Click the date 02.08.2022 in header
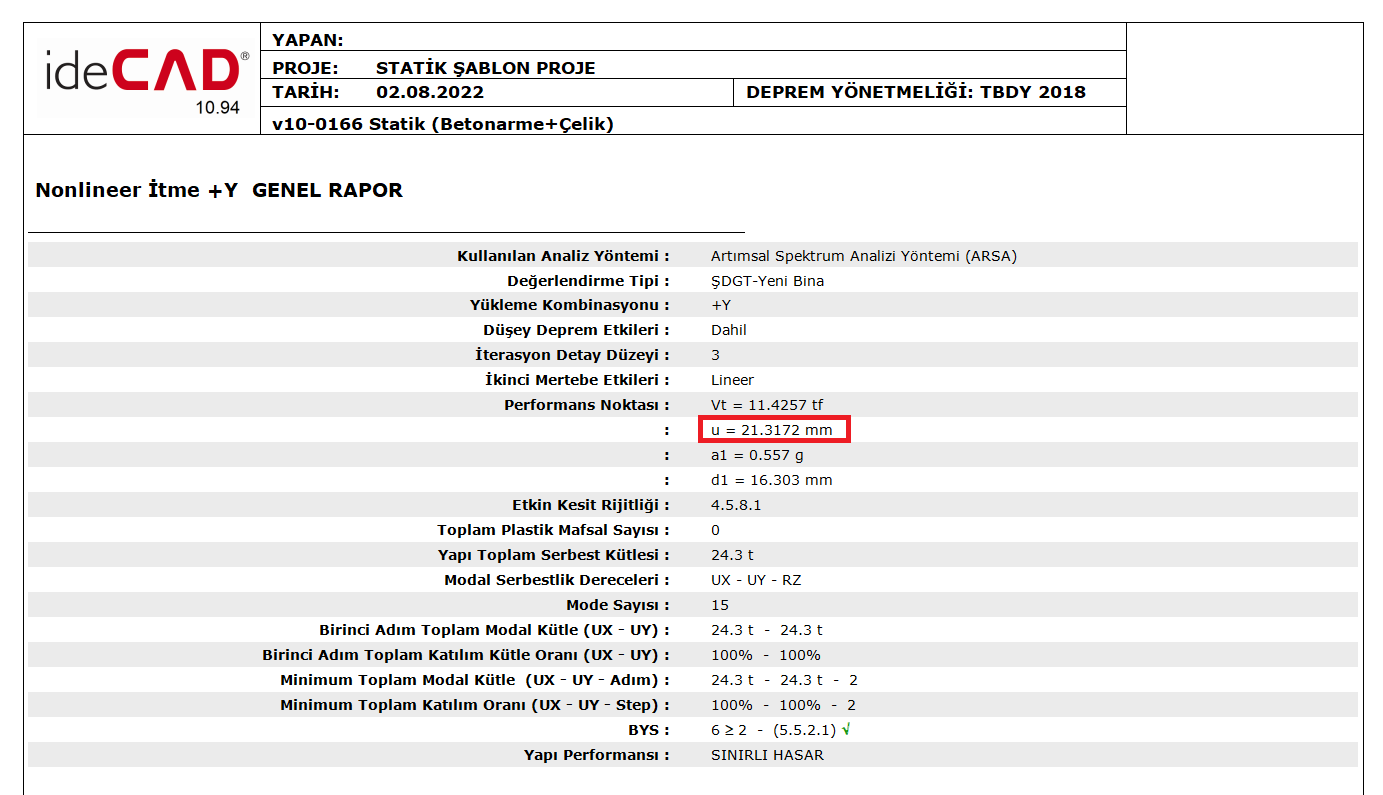This screenshot has width=1383, height=795. 430,92
